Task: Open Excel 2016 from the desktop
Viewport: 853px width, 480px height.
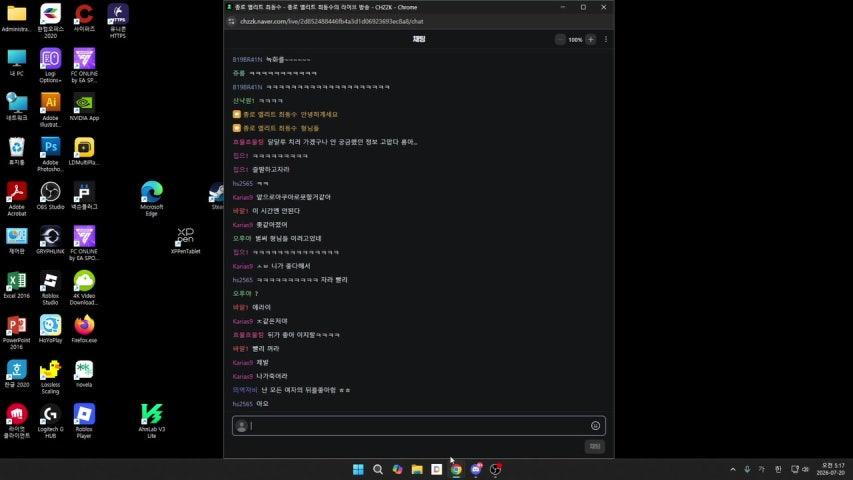Action: [16, 285]
